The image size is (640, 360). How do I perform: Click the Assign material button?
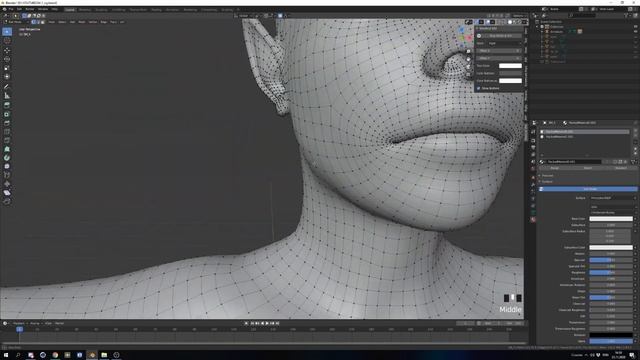pos(555,168)
